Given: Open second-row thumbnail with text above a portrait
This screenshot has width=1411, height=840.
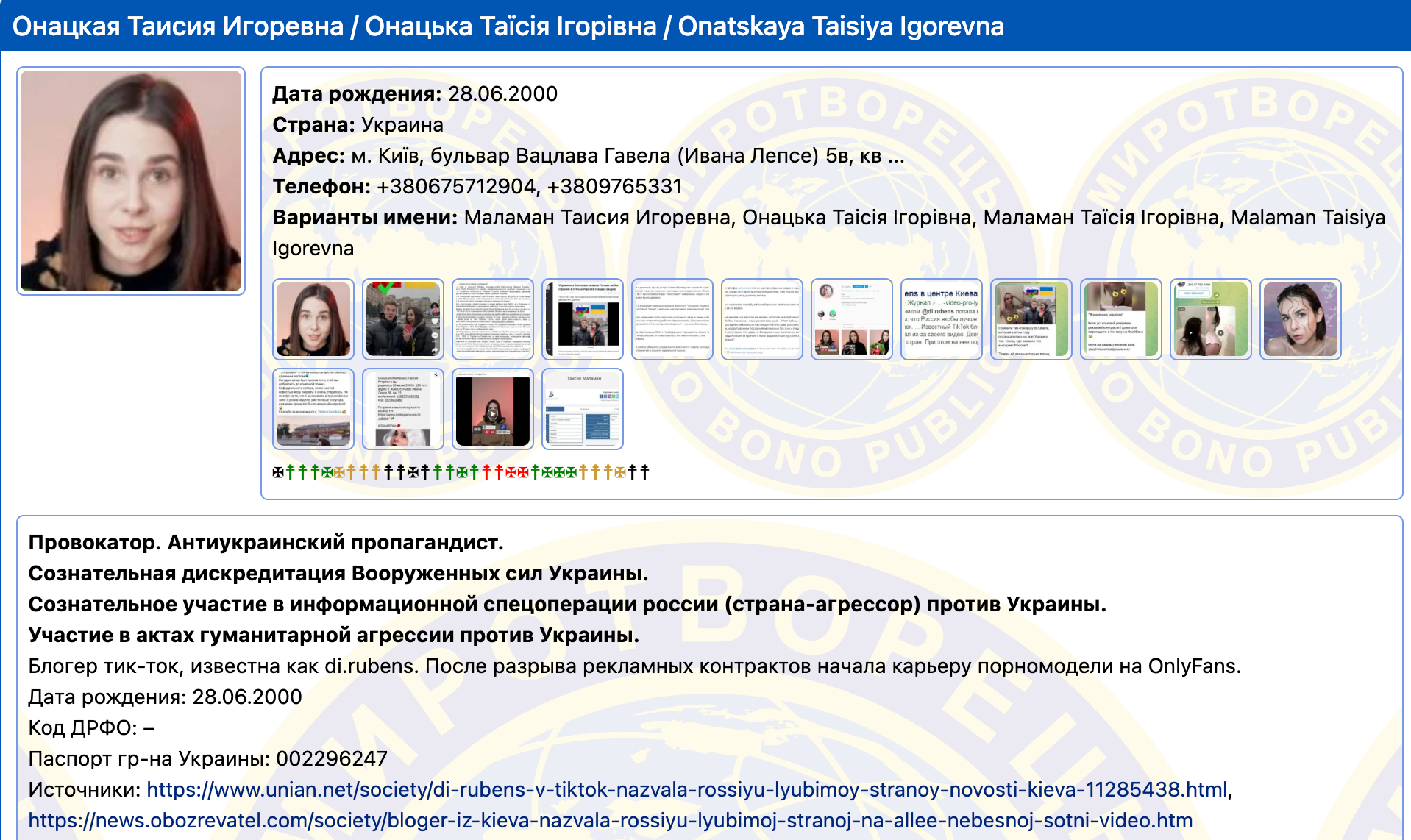Looking at the screenshot, I should pyautogui.click(x=403, y=409).
